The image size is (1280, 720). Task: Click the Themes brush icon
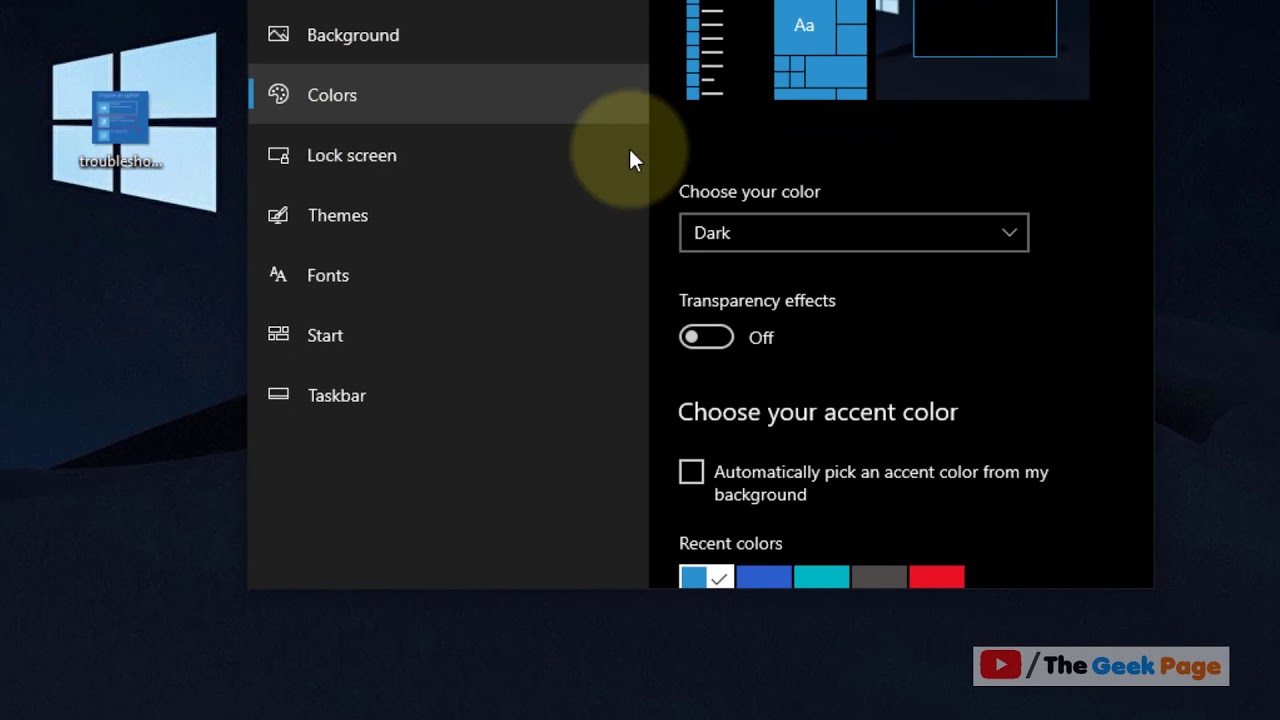[278, 215]
